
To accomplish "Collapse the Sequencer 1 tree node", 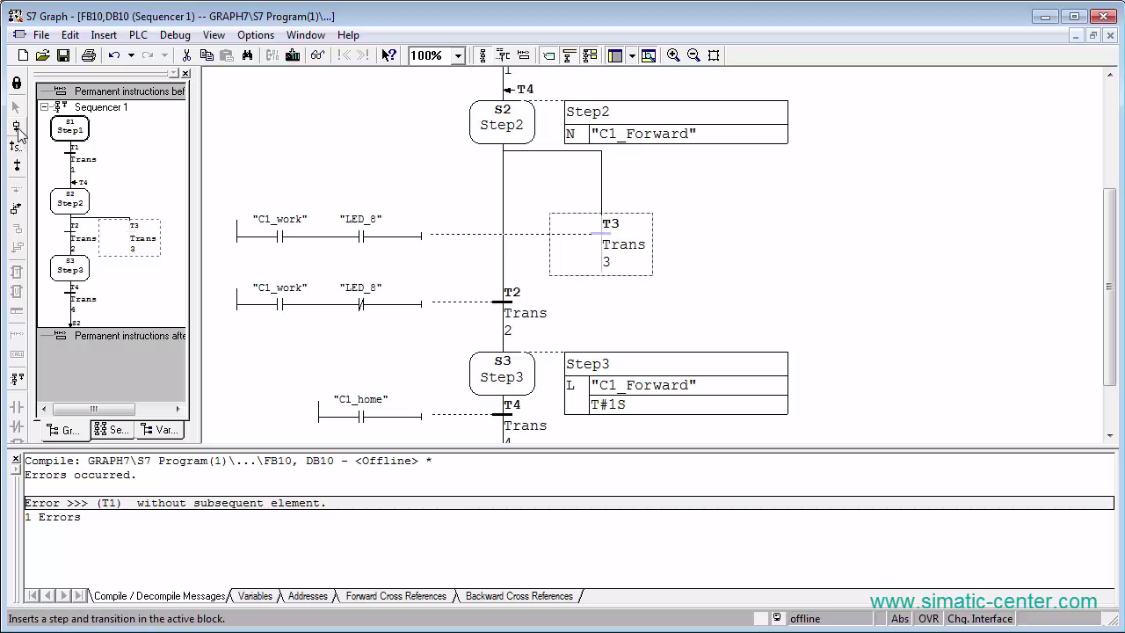I will point(44,107).
